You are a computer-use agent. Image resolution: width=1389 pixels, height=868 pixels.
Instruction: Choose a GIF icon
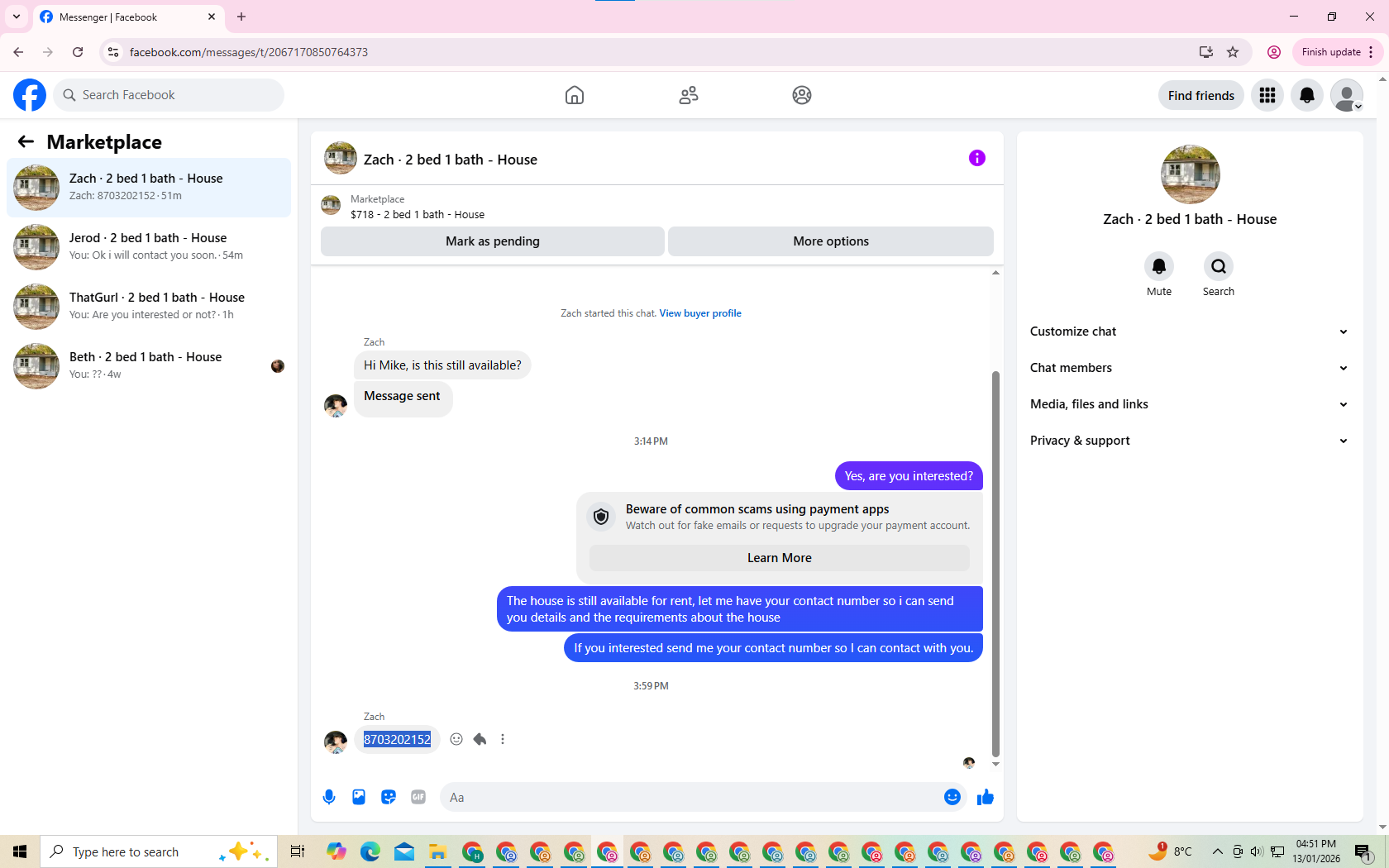click(x=418, y=797)
